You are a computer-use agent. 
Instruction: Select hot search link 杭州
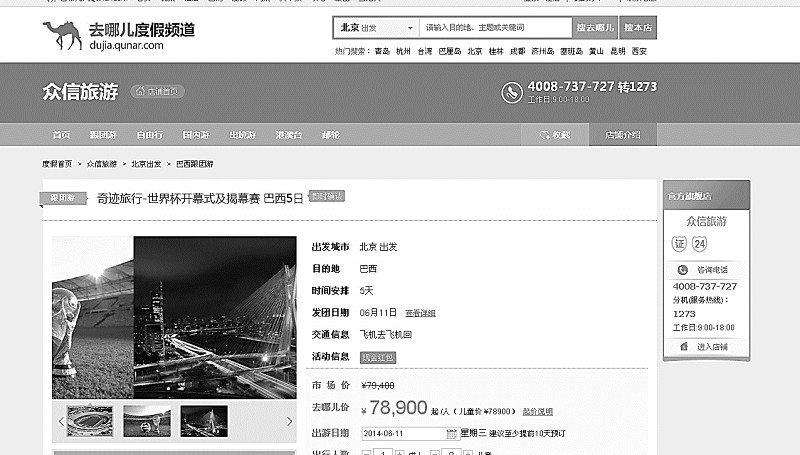(x=403, y=51)
